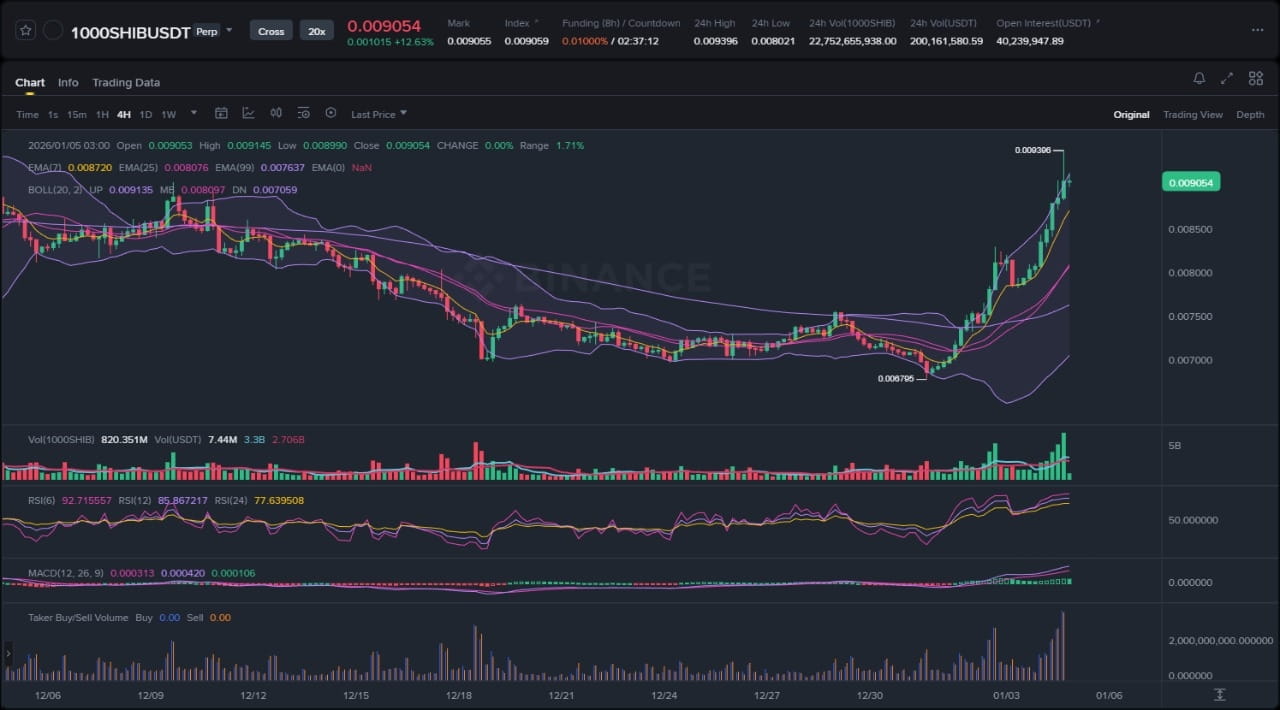The height and width of the screenshot is (710, 1280).
Task: Open the three-dot more options menu
Action: (x=1257, y=30)
